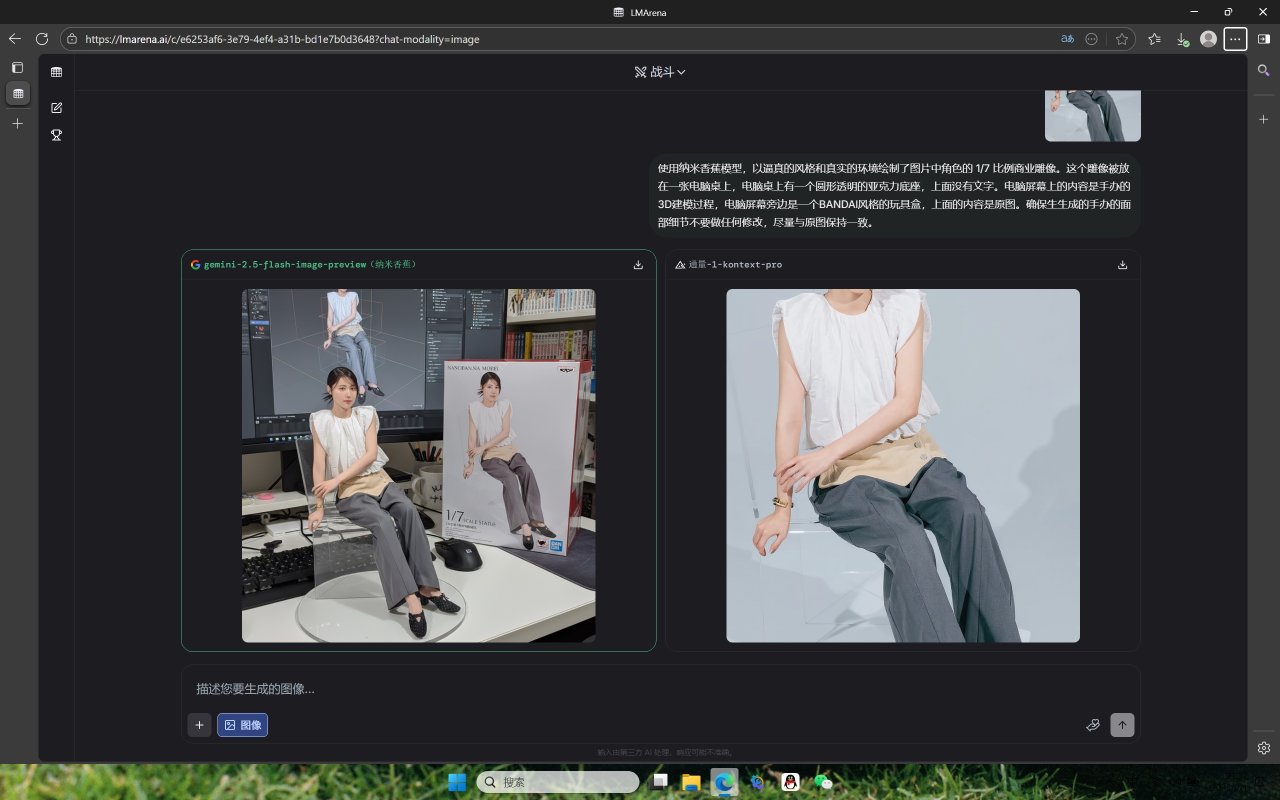Switch to Microsoft Edge on the taskbar

[x=724, y=782]
